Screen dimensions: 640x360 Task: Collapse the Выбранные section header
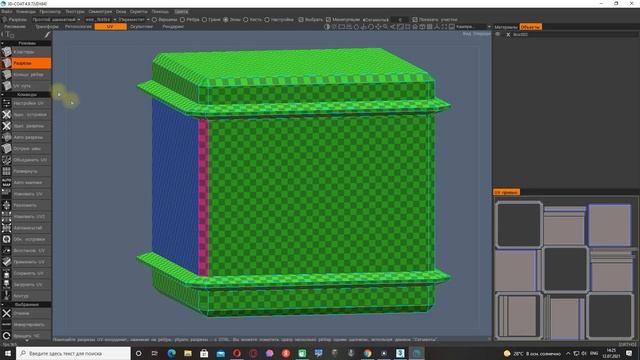pyautogui.click(x=26, y=304)
